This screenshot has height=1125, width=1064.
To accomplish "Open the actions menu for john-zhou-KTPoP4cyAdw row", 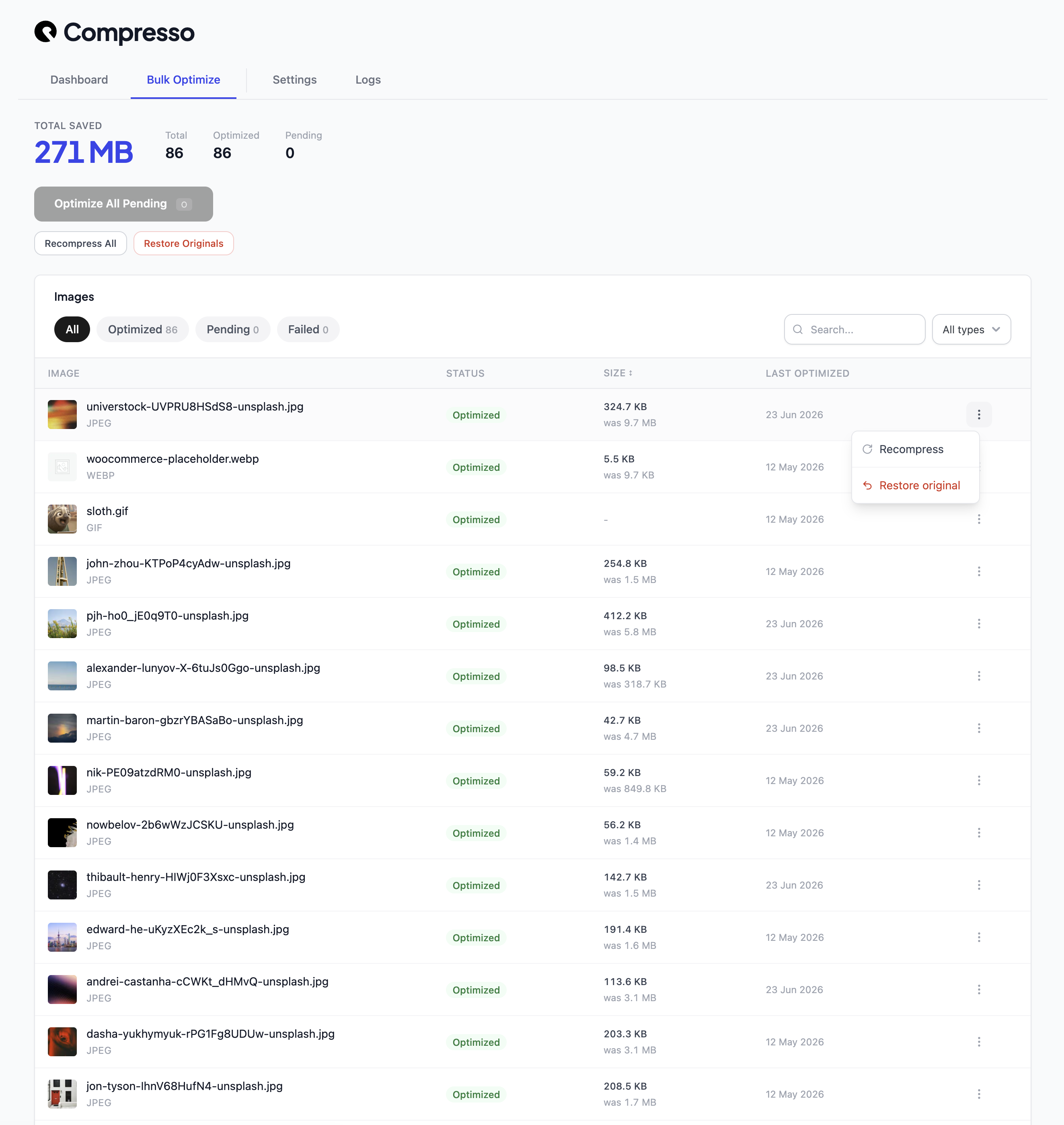I will [978, 571].
